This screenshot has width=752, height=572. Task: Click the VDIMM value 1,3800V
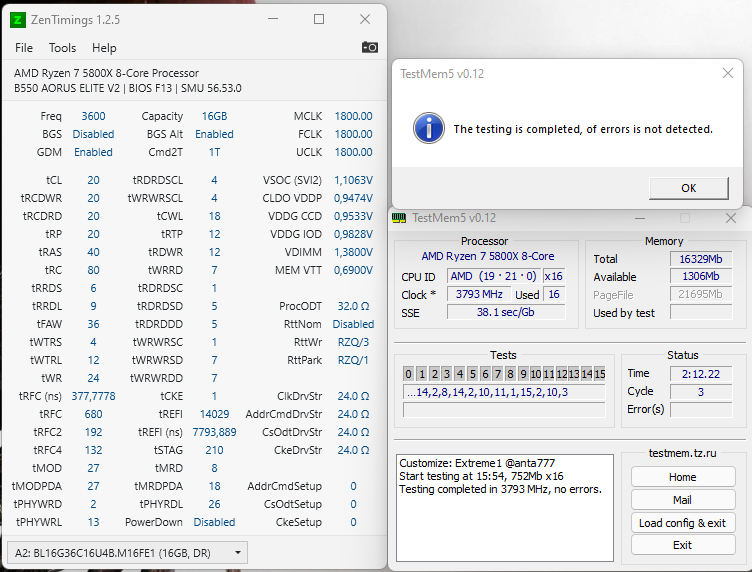(x=353, y=252)
